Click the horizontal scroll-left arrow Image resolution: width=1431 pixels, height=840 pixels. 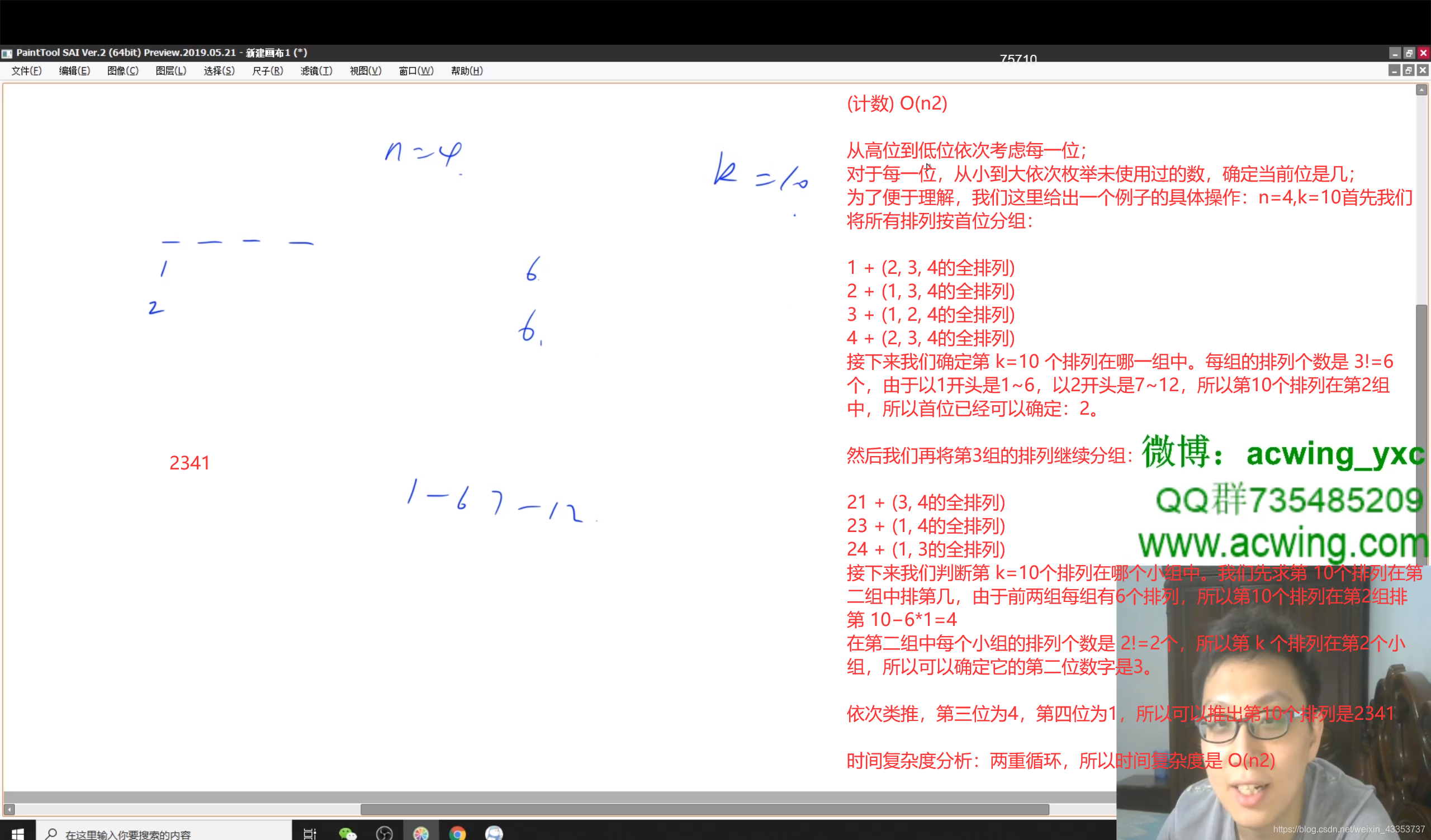click(x=10, y=809)
